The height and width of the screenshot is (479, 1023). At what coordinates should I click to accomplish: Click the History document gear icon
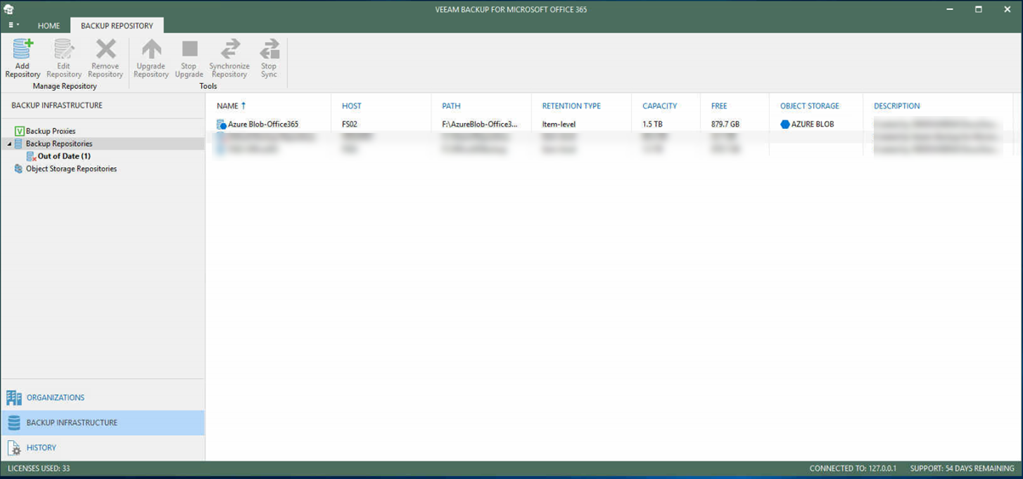point(14,448)
